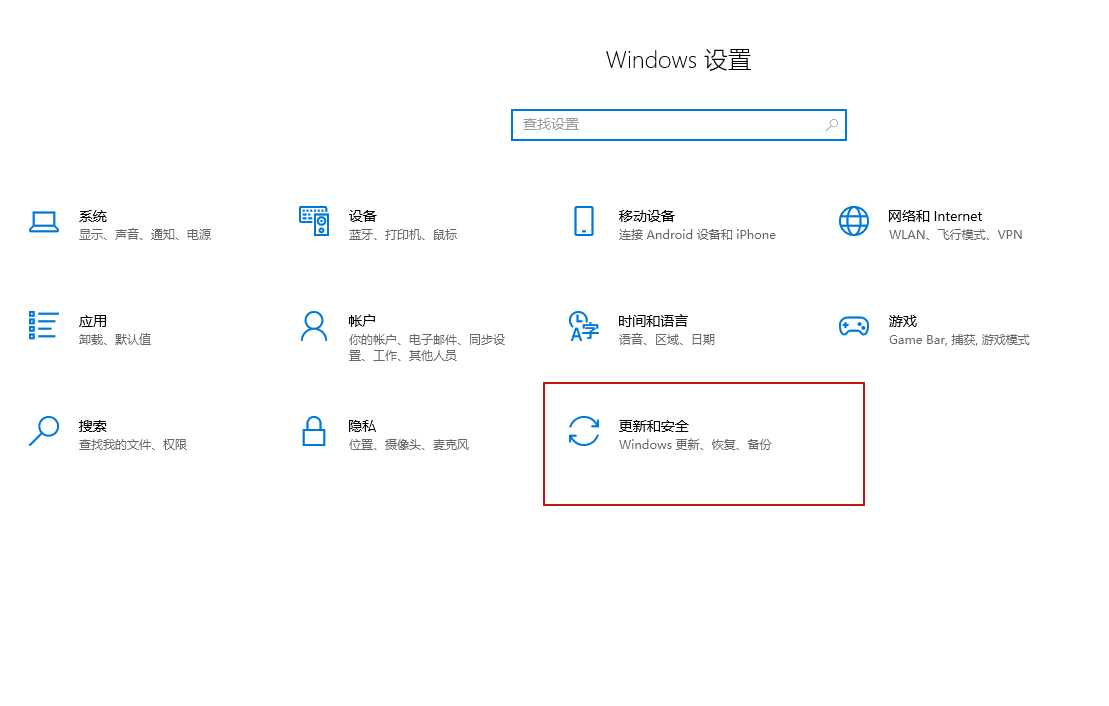The width and height of the screenshot is (1109, 706).
Task: Open the 移动设备 settings title
Action: (x=646, y=216)
